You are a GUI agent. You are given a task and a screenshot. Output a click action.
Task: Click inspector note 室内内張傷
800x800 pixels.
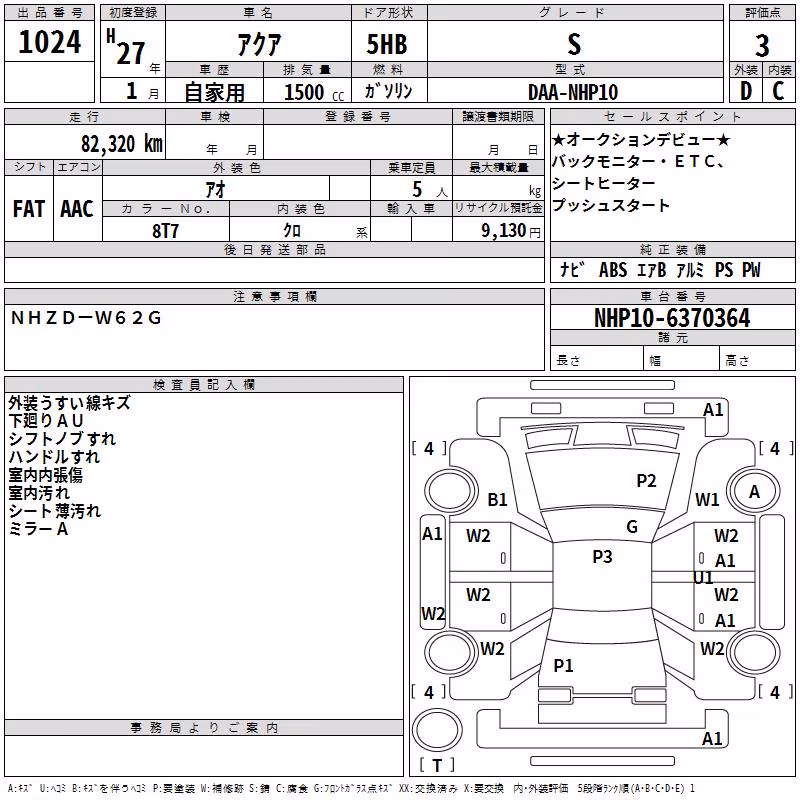(45, 474)
